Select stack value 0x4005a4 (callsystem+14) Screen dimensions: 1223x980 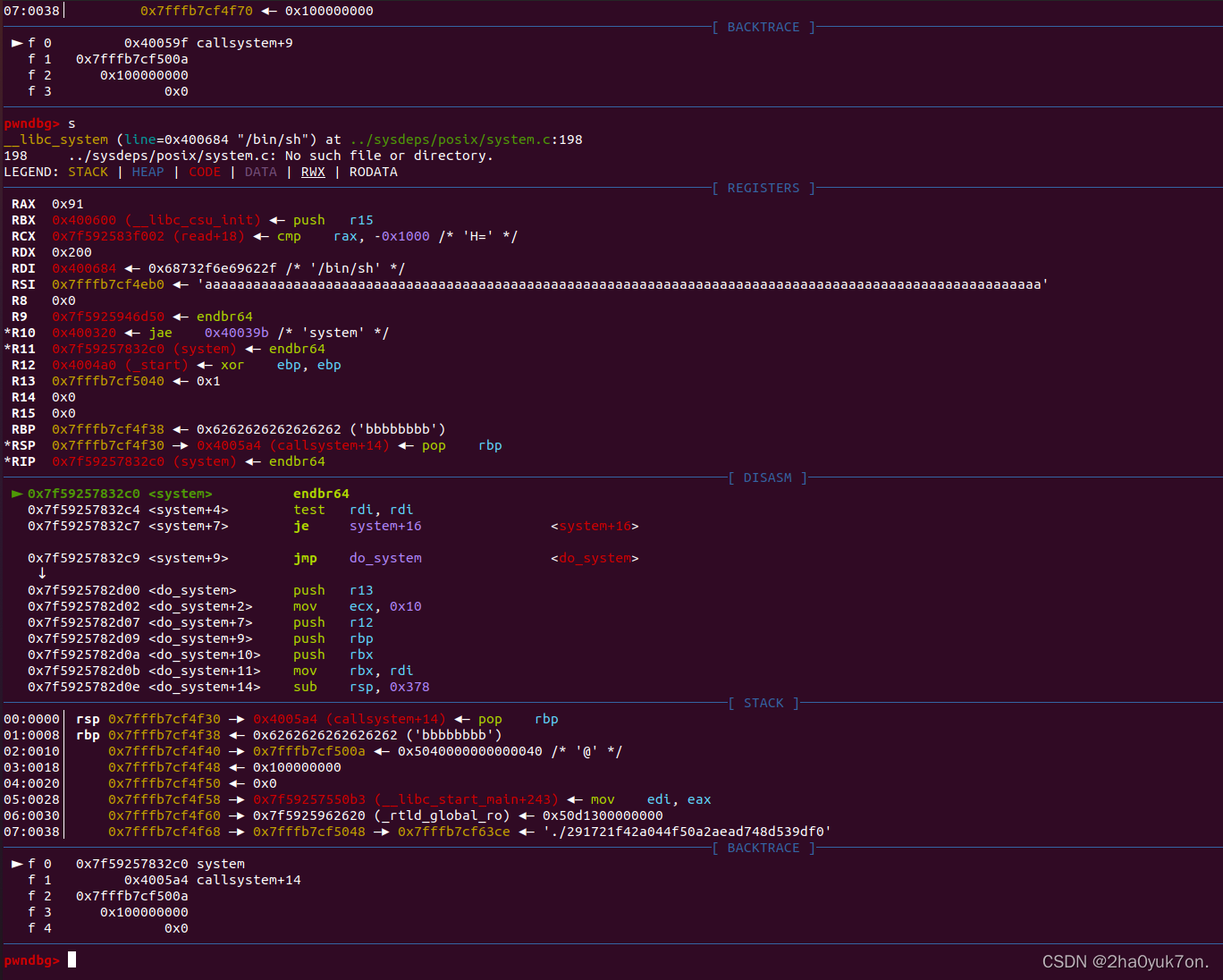pos(350,719)
